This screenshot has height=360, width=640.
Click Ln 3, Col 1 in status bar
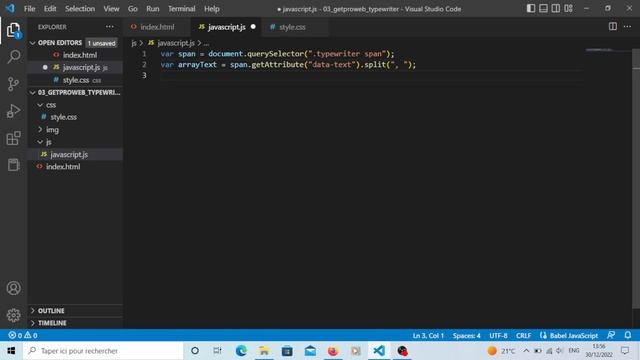pos(428,336)
